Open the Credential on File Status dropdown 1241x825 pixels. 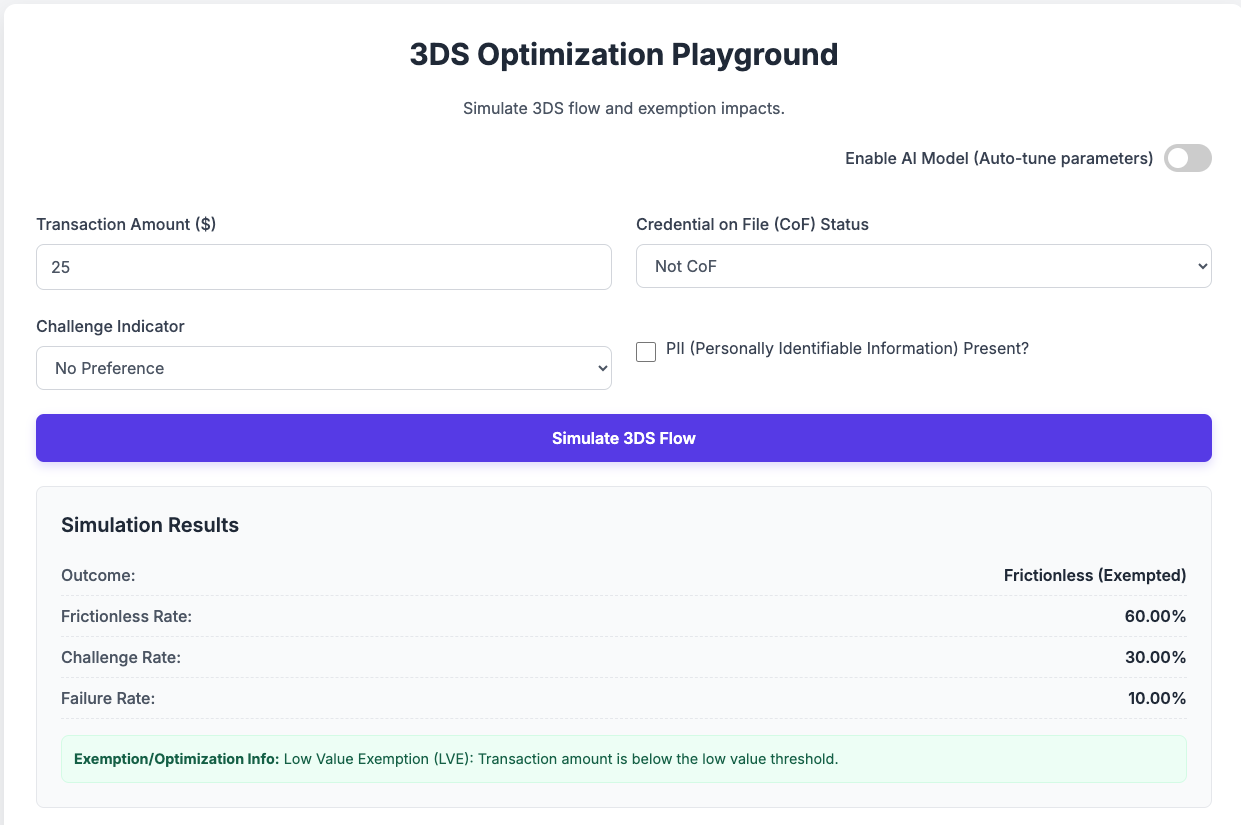click(923, 266)
